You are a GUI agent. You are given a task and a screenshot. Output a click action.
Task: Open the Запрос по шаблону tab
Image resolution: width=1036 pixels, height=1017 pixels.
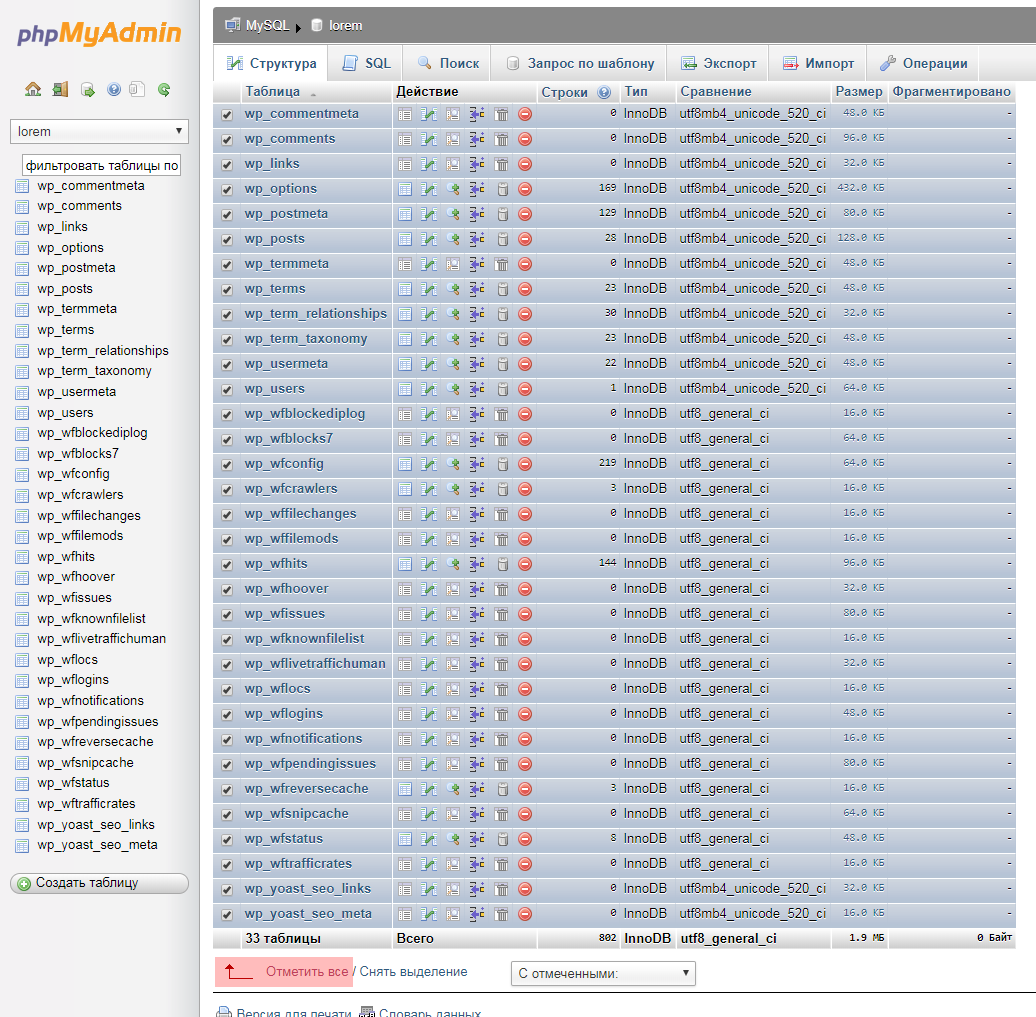coord(580,63)
